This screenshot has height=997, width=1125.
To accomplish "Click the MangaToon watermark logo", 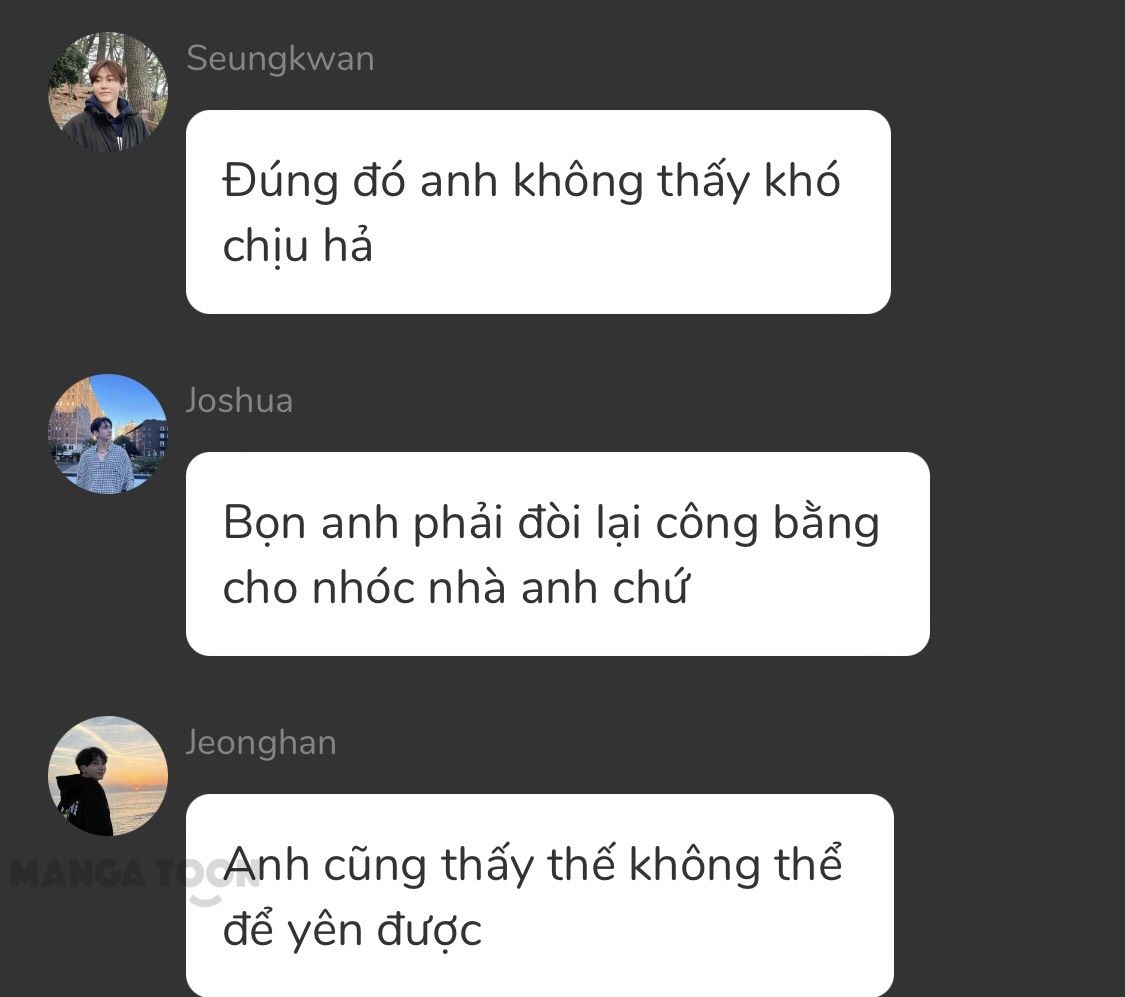I will point(135,874).
